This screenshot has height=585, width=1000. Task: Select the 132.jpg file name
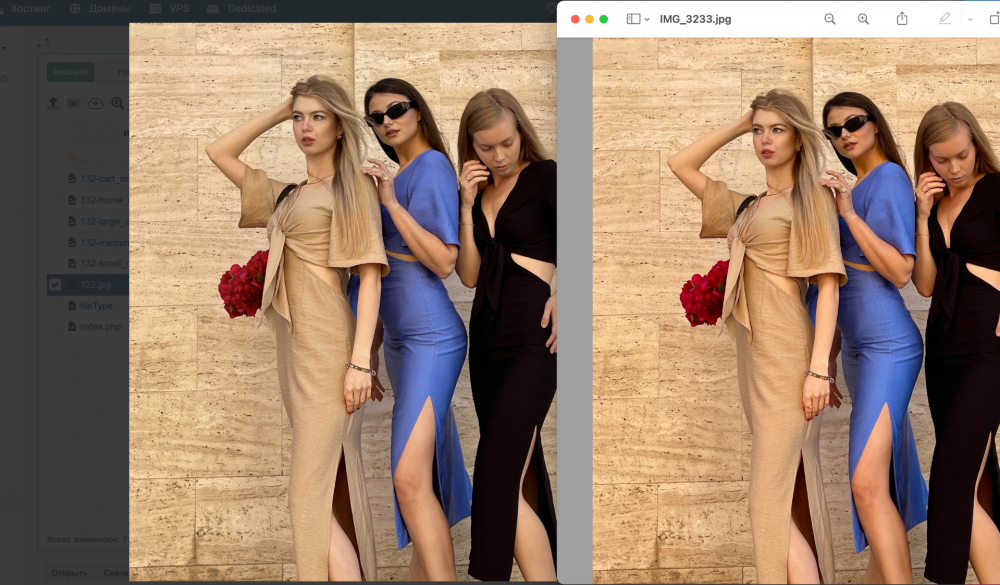(x=96, y=285)
